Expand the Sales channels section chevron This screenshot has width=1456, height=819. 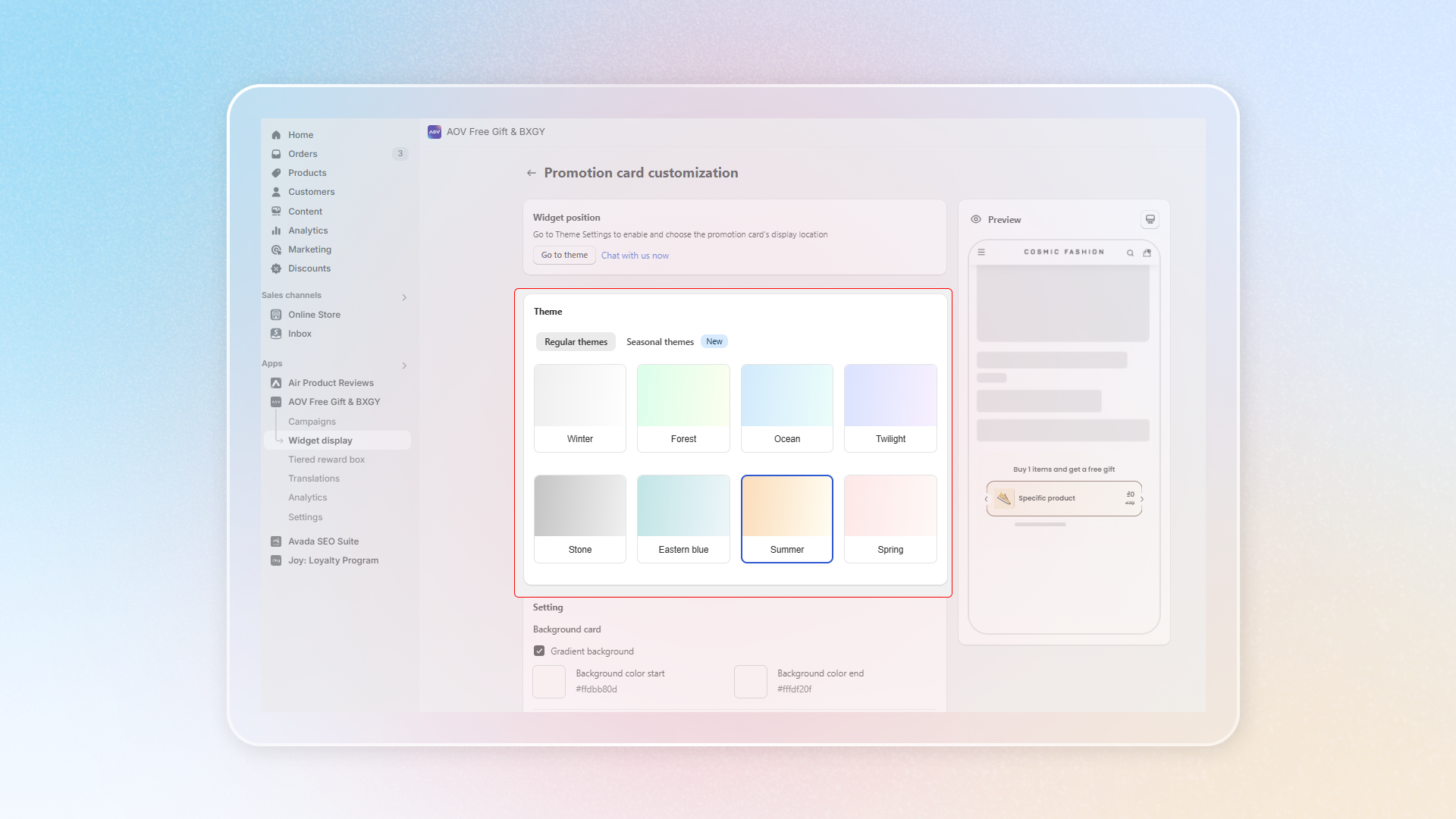[404, 297]
